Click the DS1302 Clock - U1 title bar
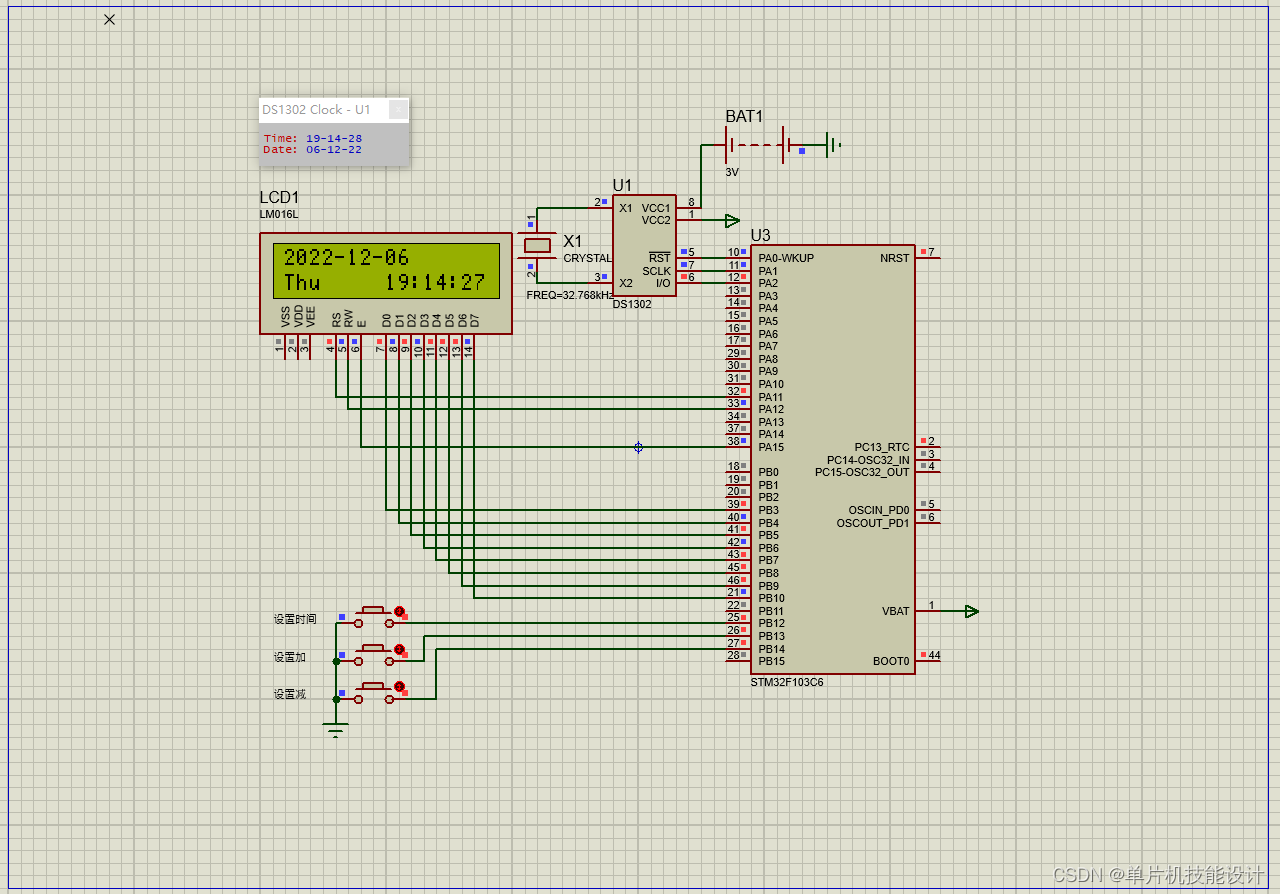 334,109
